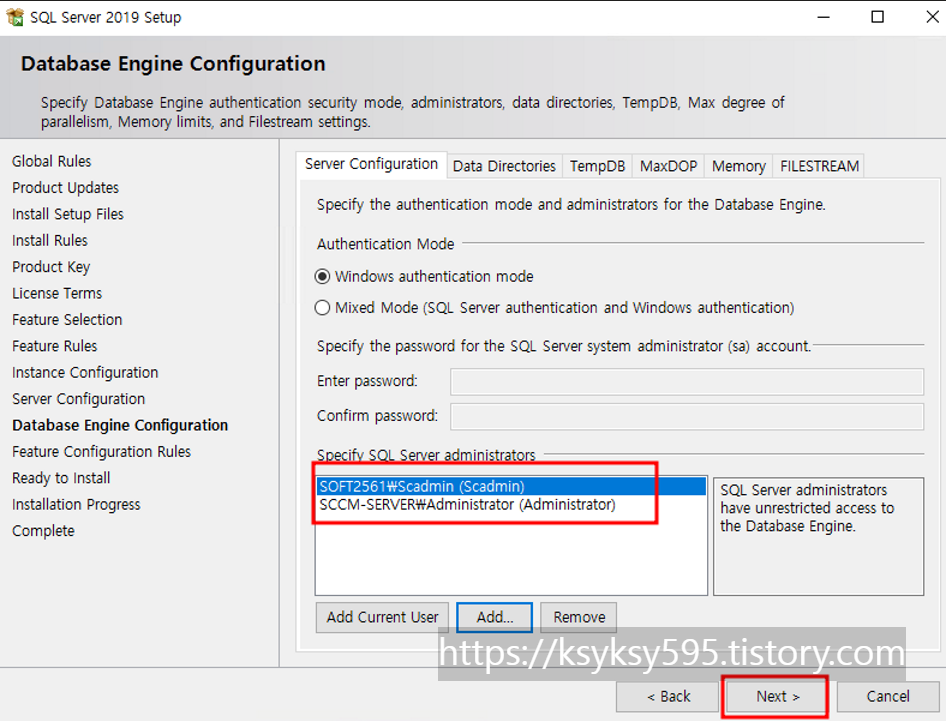Click Ready to Install step
Image resolution: width=946 pixels, height=721 pixels.
pos(61,478)
